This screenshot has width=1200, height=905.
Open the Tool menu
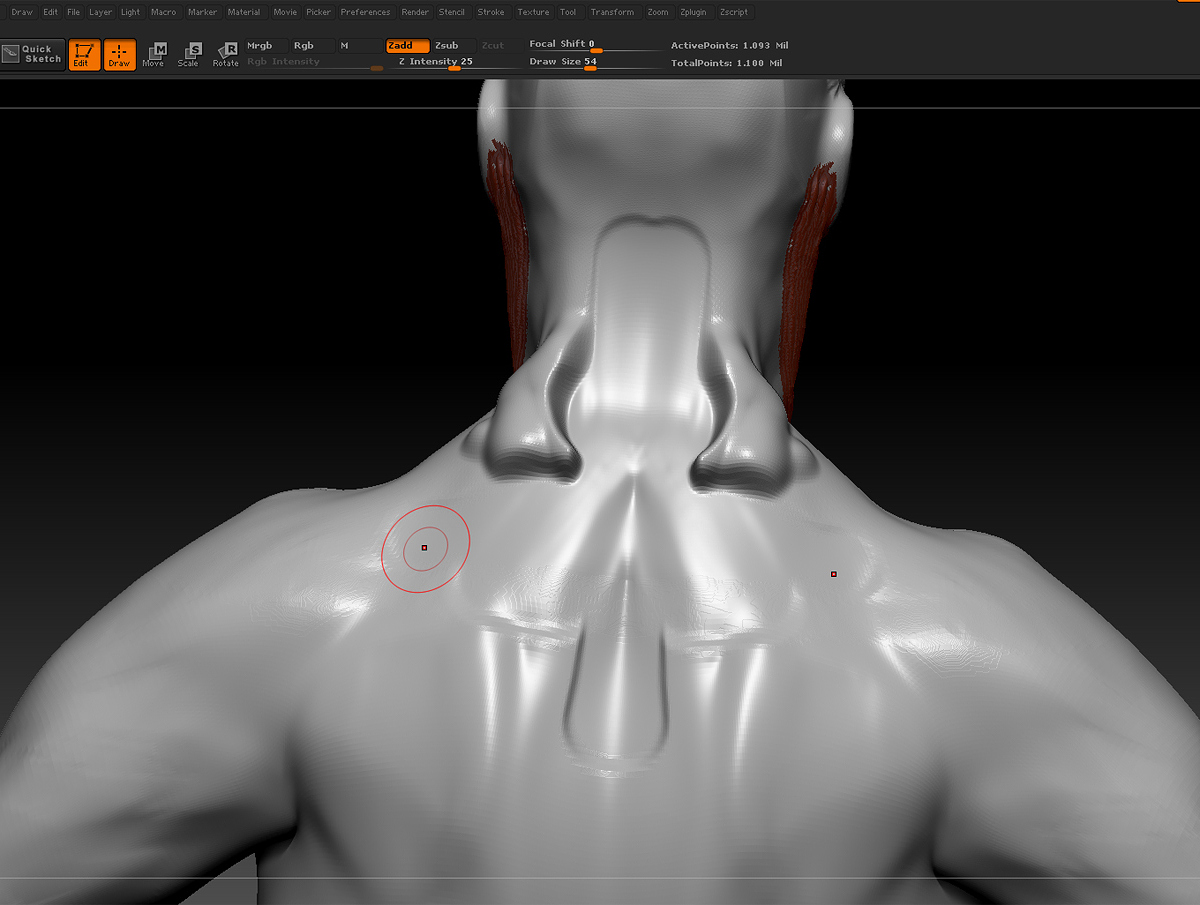point(569,12)
